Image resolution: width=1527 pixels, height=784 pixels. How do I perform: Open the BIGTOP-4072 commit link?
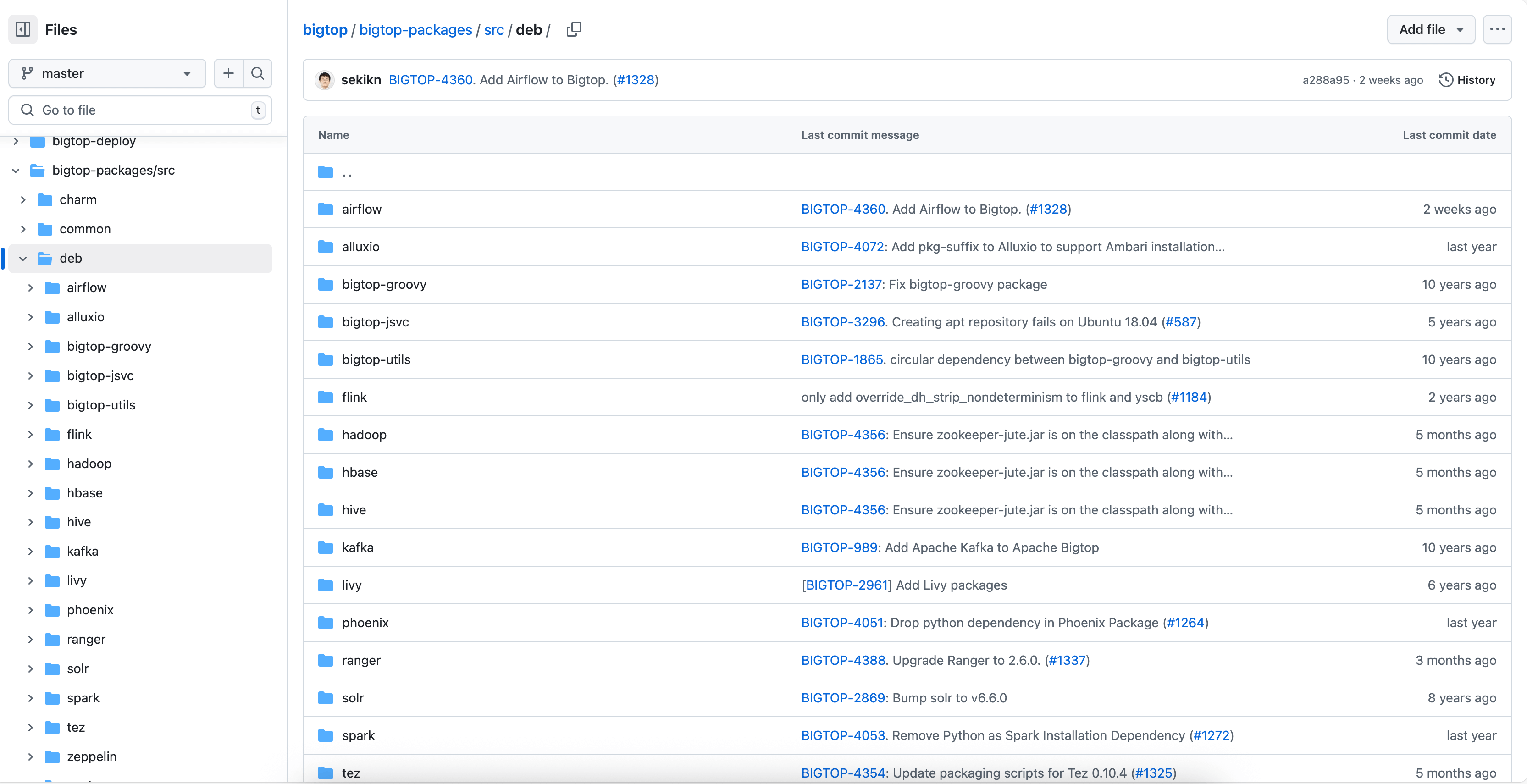[842, 247]
